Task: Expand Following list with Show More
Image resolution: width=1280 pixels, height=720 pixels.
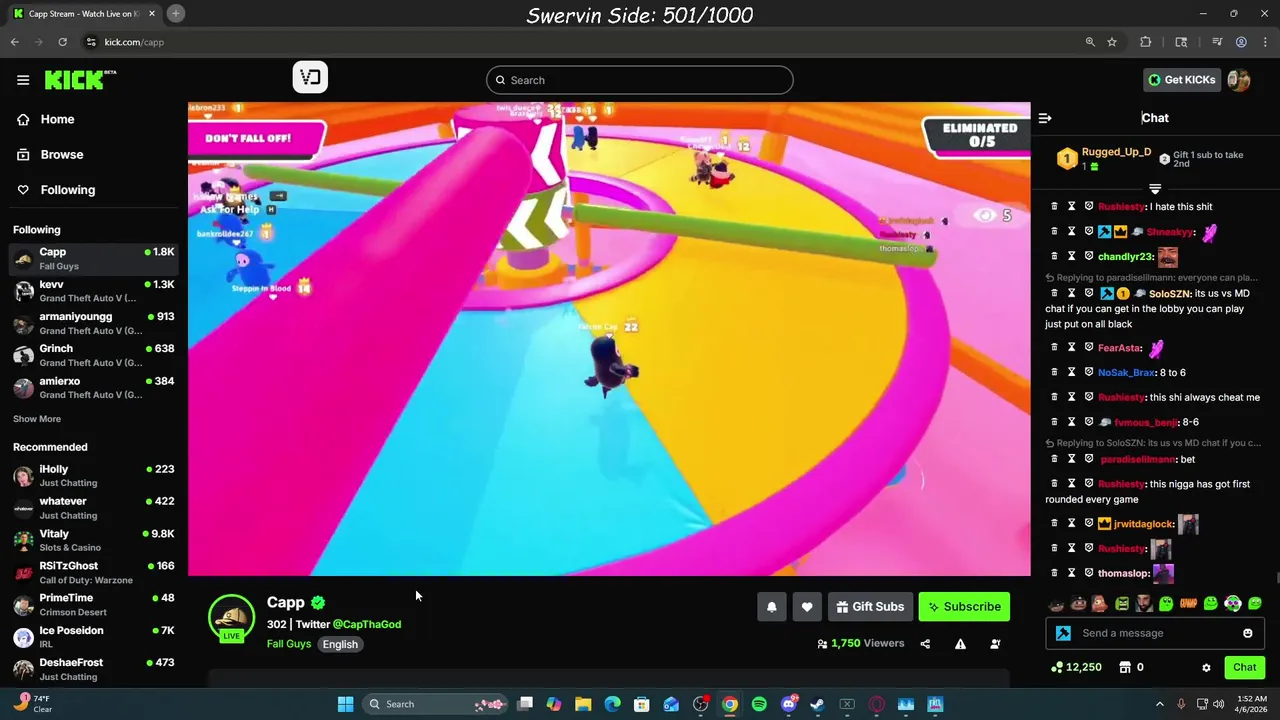Action: (37, 419)
